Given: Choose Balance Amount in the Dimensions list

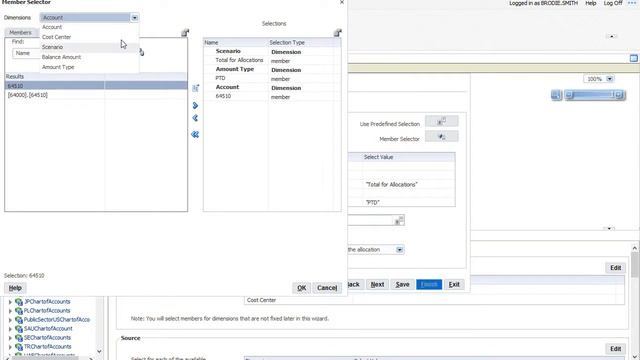Looking at the screenshot, I should coord(61,57).
